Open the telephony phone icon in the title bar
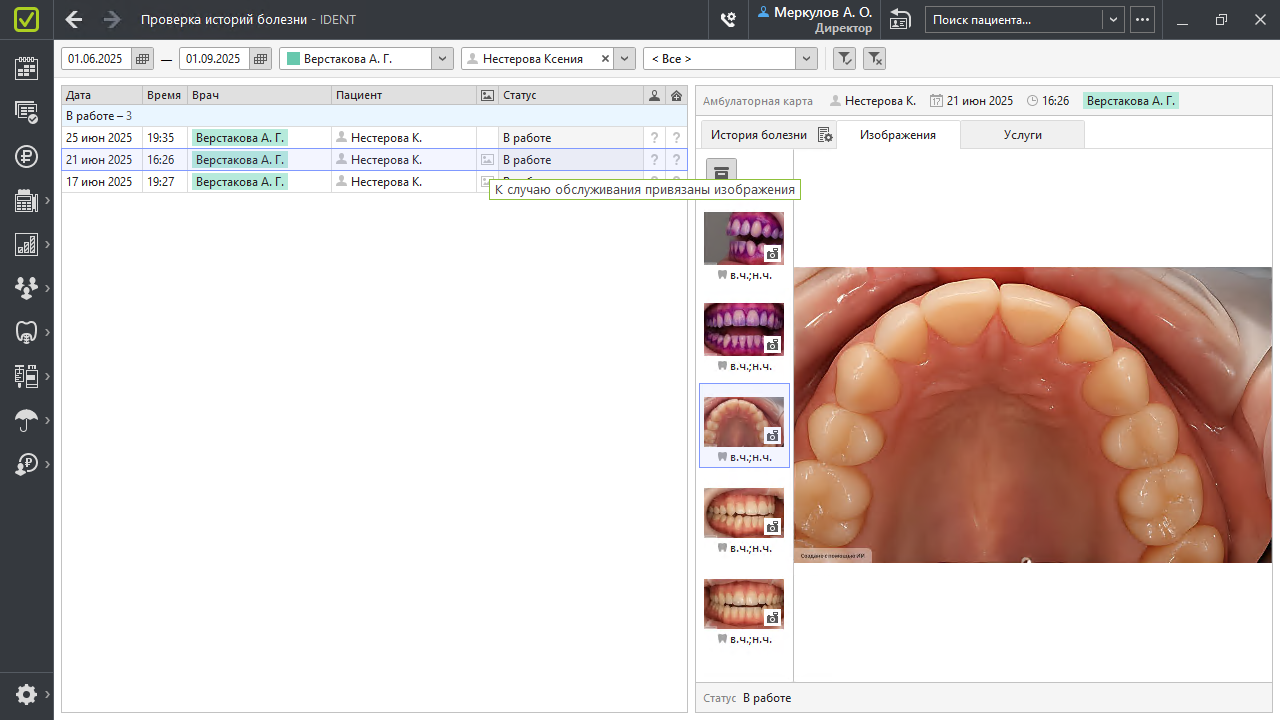 pos(728,20)
